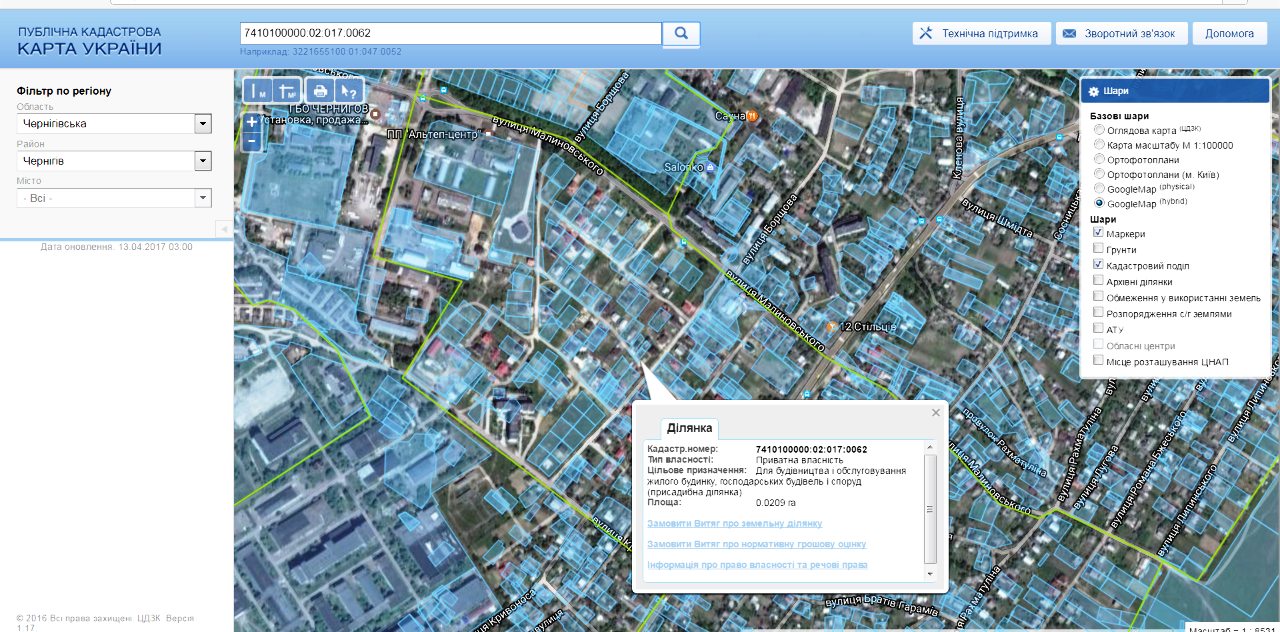This screenshot has height=632, width=1280.
Task: Click the Шари panel header
Action: pyautogui.click(x=1176, y=91)
